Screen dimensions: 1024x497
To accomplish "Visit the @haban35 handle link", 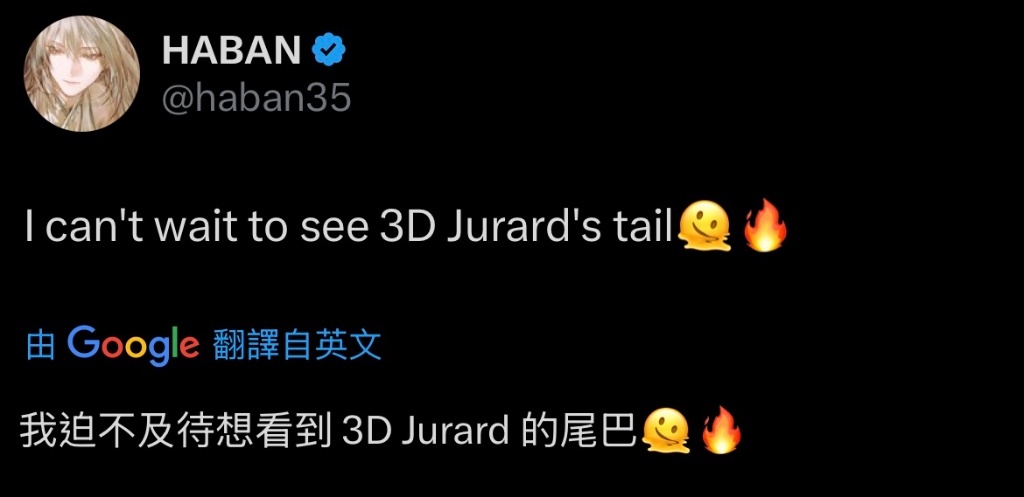I will click(x=256, y=99).
